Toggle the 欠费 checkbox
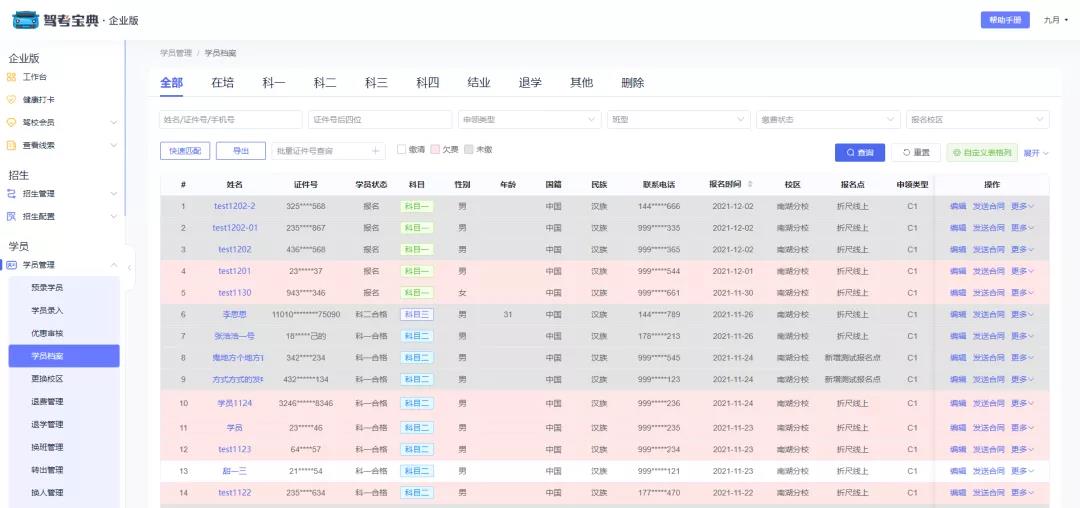1080x508 pixels. coord(435,149)
